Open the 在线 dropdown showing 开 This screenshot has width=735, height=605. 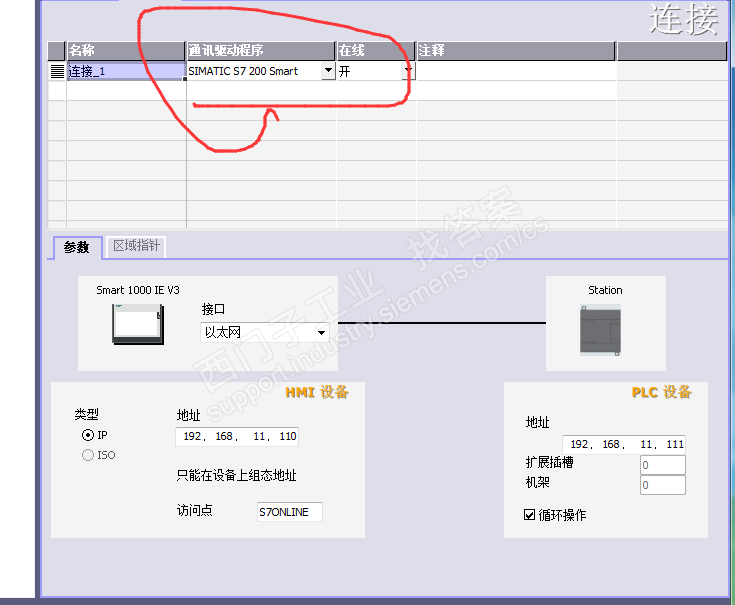[x=409, y=71]
